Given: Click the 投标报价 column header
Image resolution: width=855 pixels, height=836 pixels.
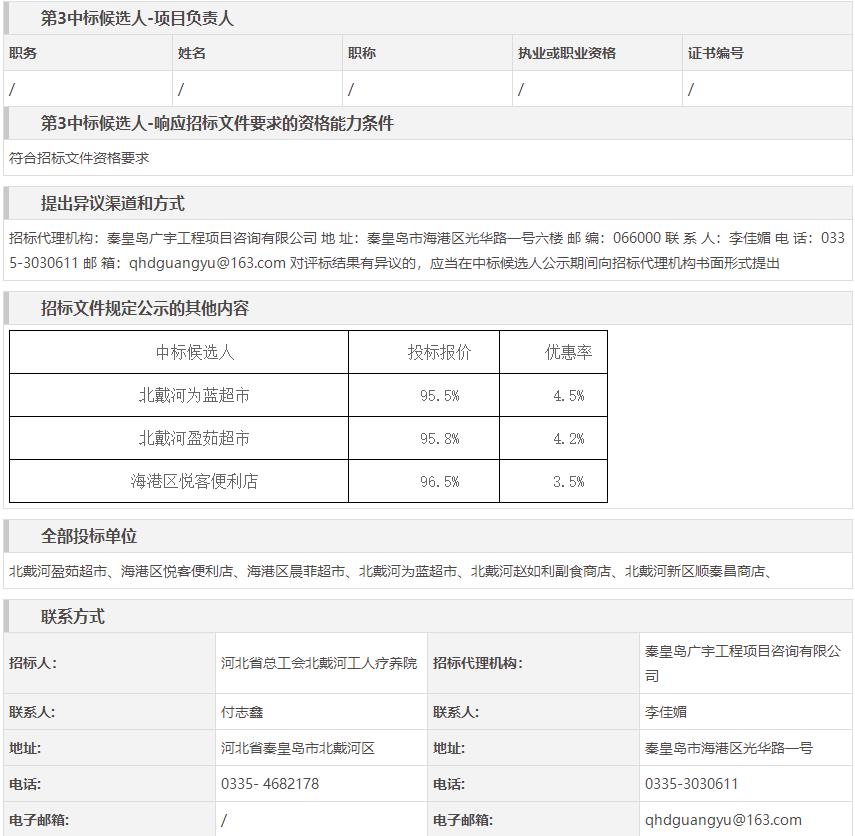Looking at the screenshot, I should click(x=439, y=352).
